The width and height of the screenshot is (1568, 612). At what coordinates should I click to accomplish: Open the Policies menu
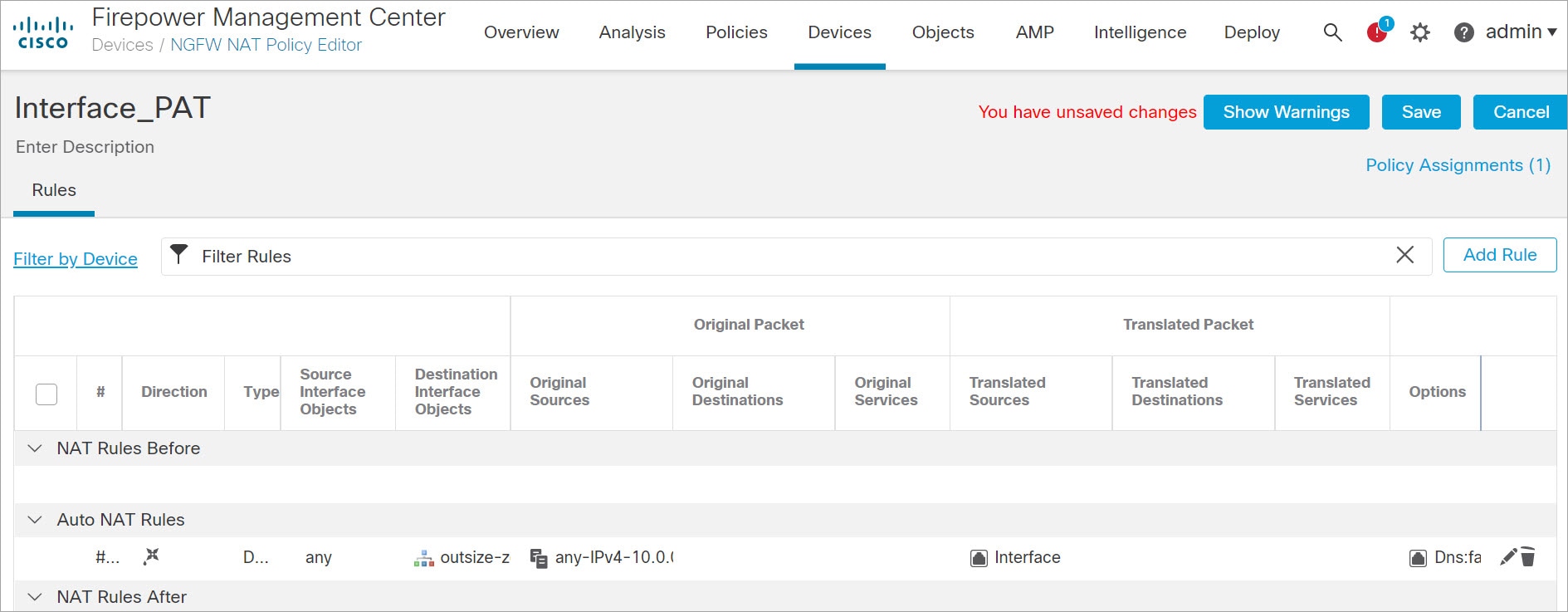point(736,32)
